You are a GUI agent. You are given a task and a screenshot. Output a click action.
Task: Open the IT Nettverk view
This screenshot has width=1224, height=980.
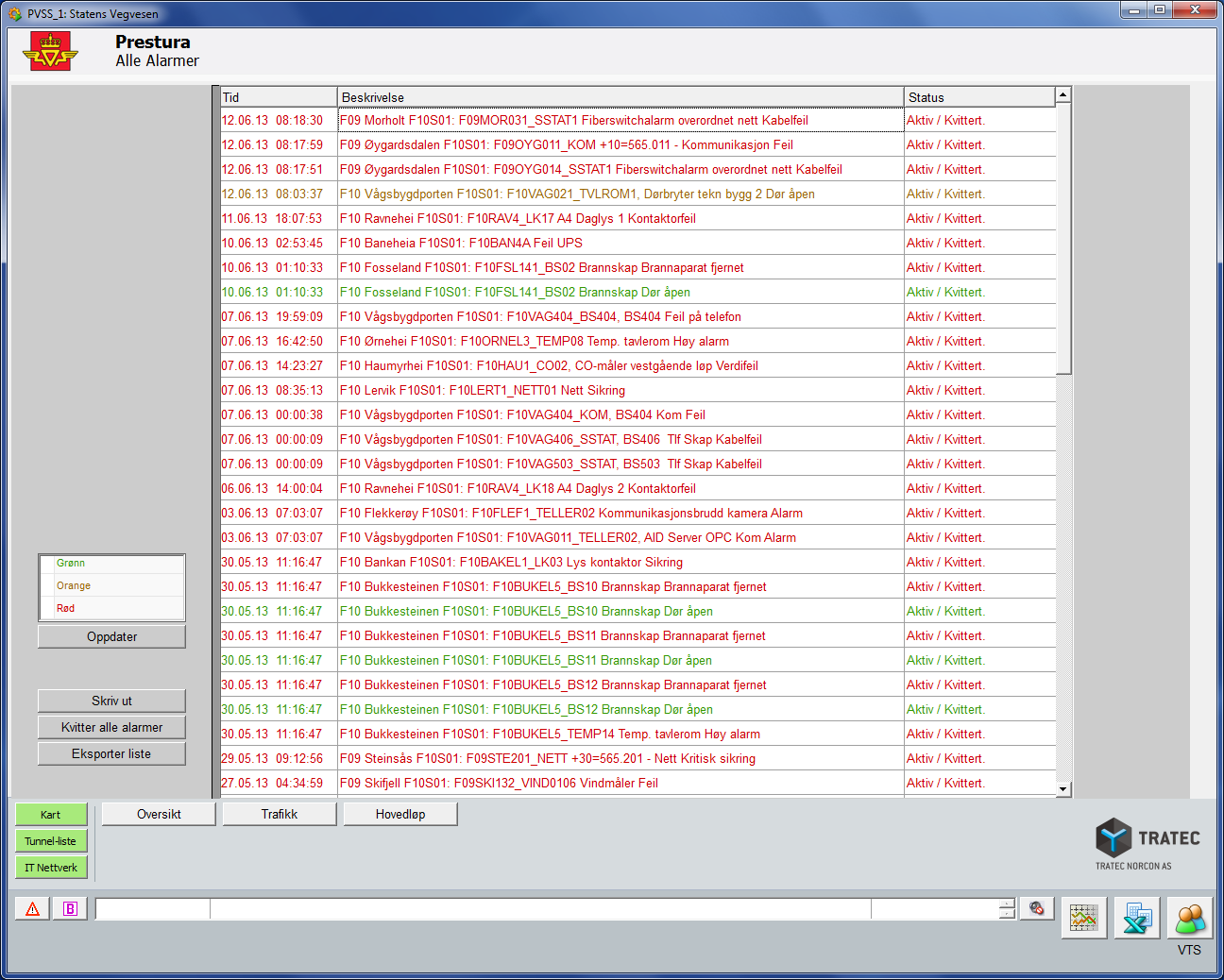(x=51, y=868)
